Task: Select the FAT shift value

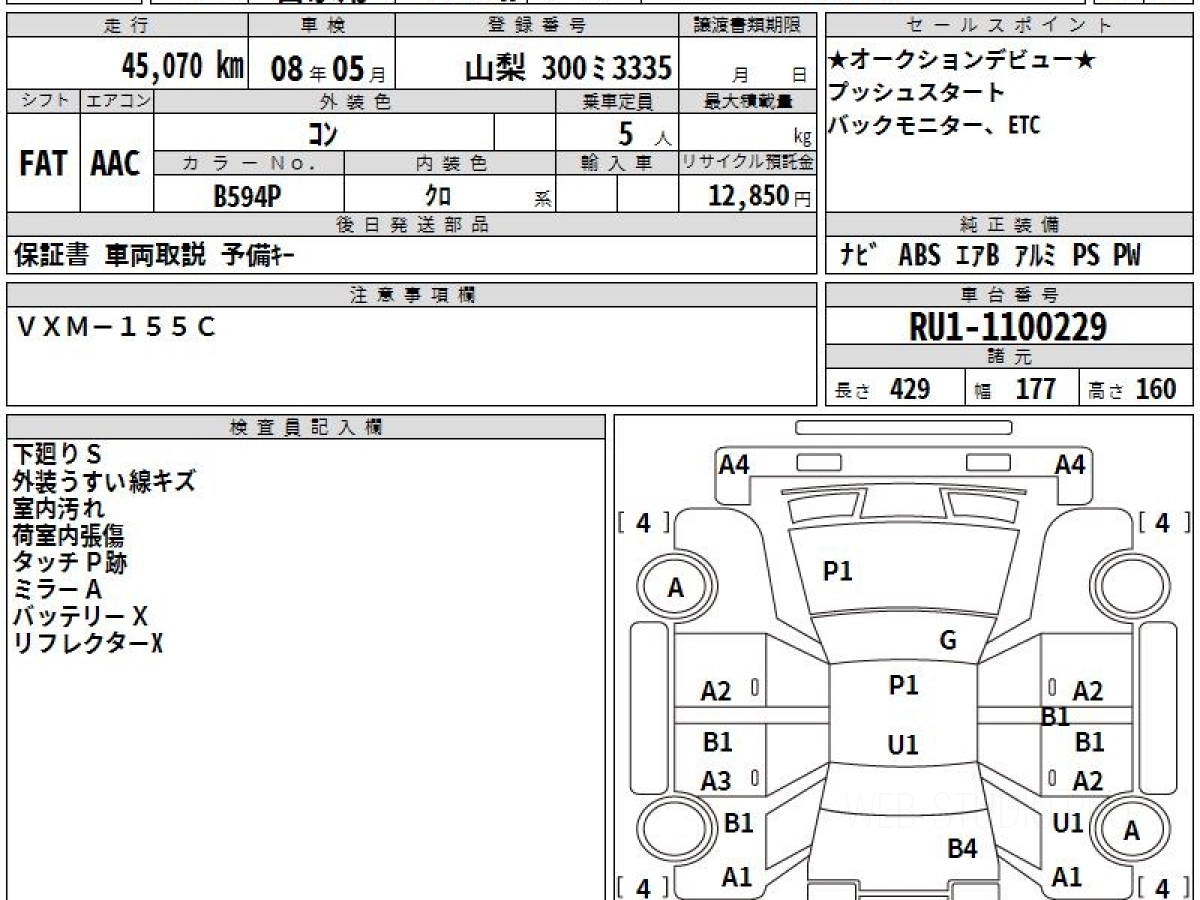Action: [43, 164]
